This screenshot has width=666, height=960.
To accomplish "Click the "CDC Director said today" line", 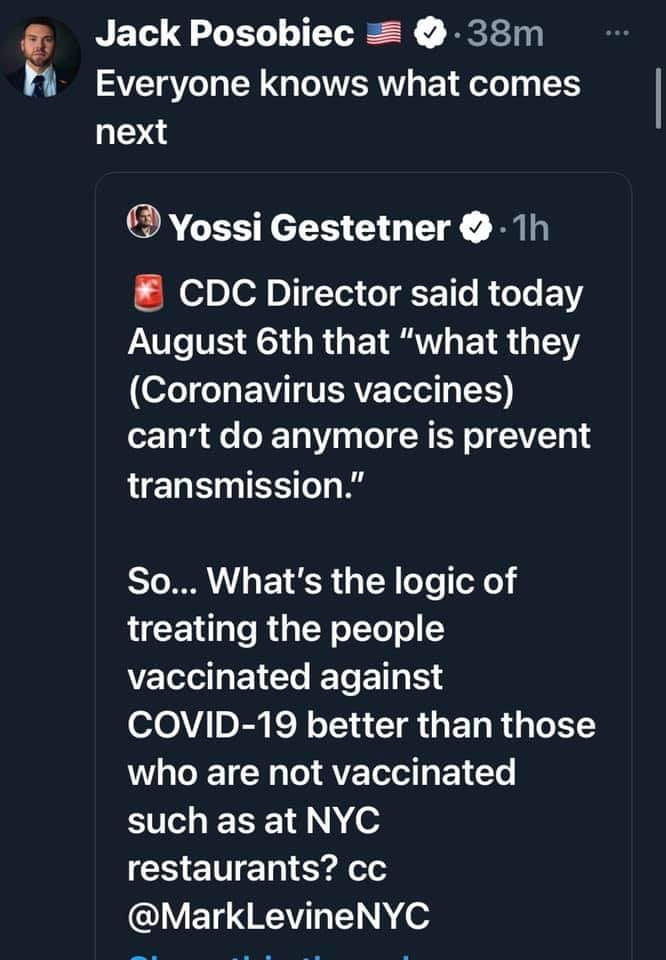I will 380,295.
